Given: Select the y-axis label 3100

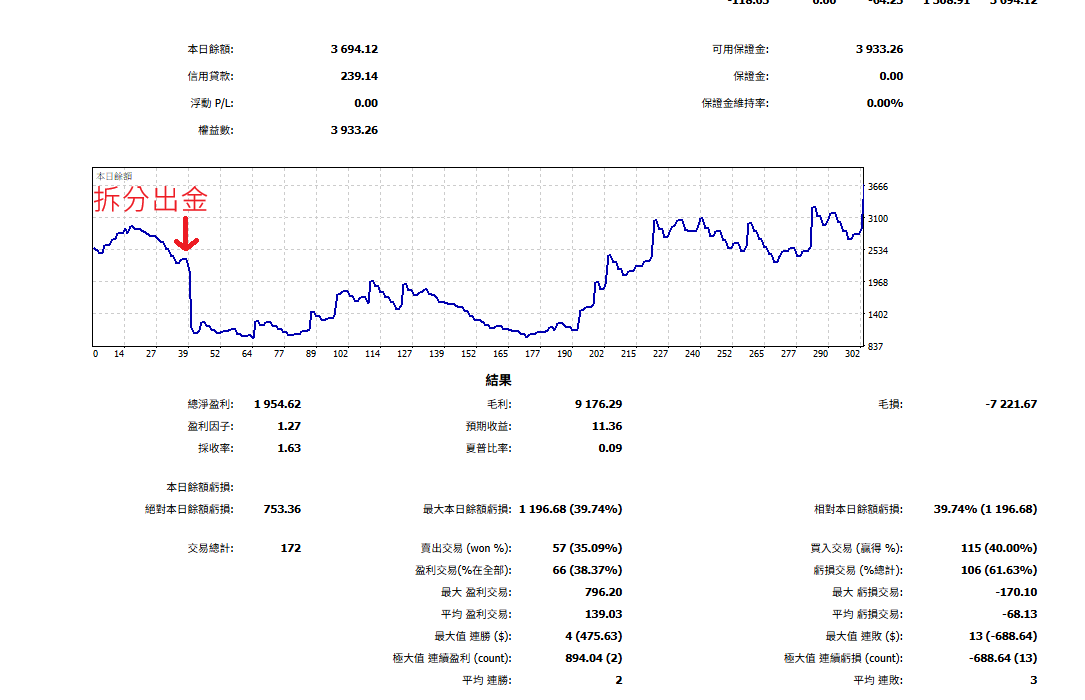Looking at the screenshot, I should (x=878, y=219).
